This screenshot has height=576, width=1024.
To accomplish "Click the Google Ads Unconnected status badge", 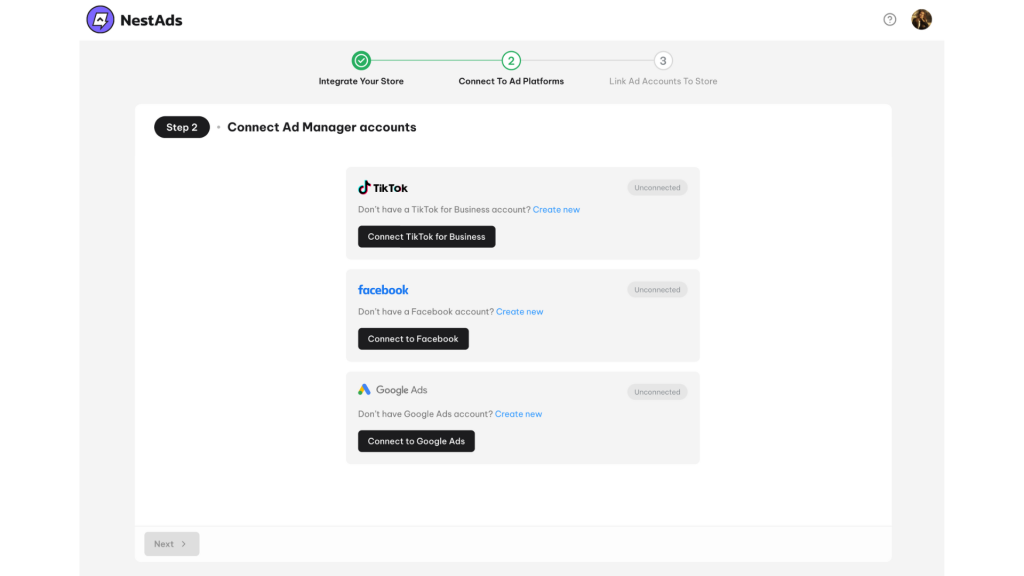I will click(x=657, y=392).
